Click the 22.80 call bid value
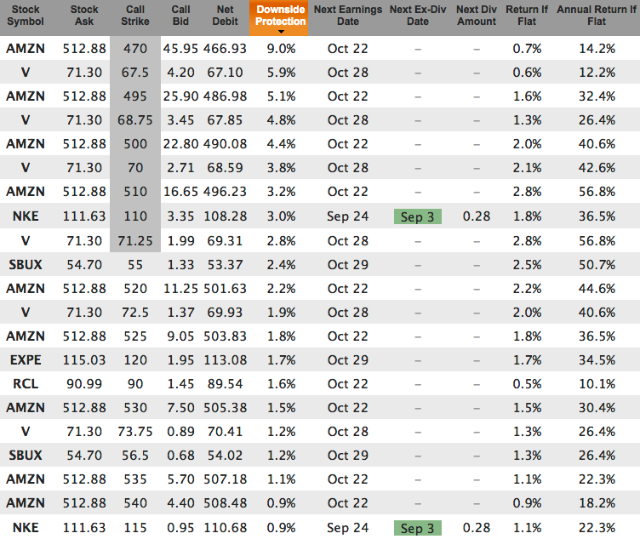The image size is (640, 539). (180, 144)
